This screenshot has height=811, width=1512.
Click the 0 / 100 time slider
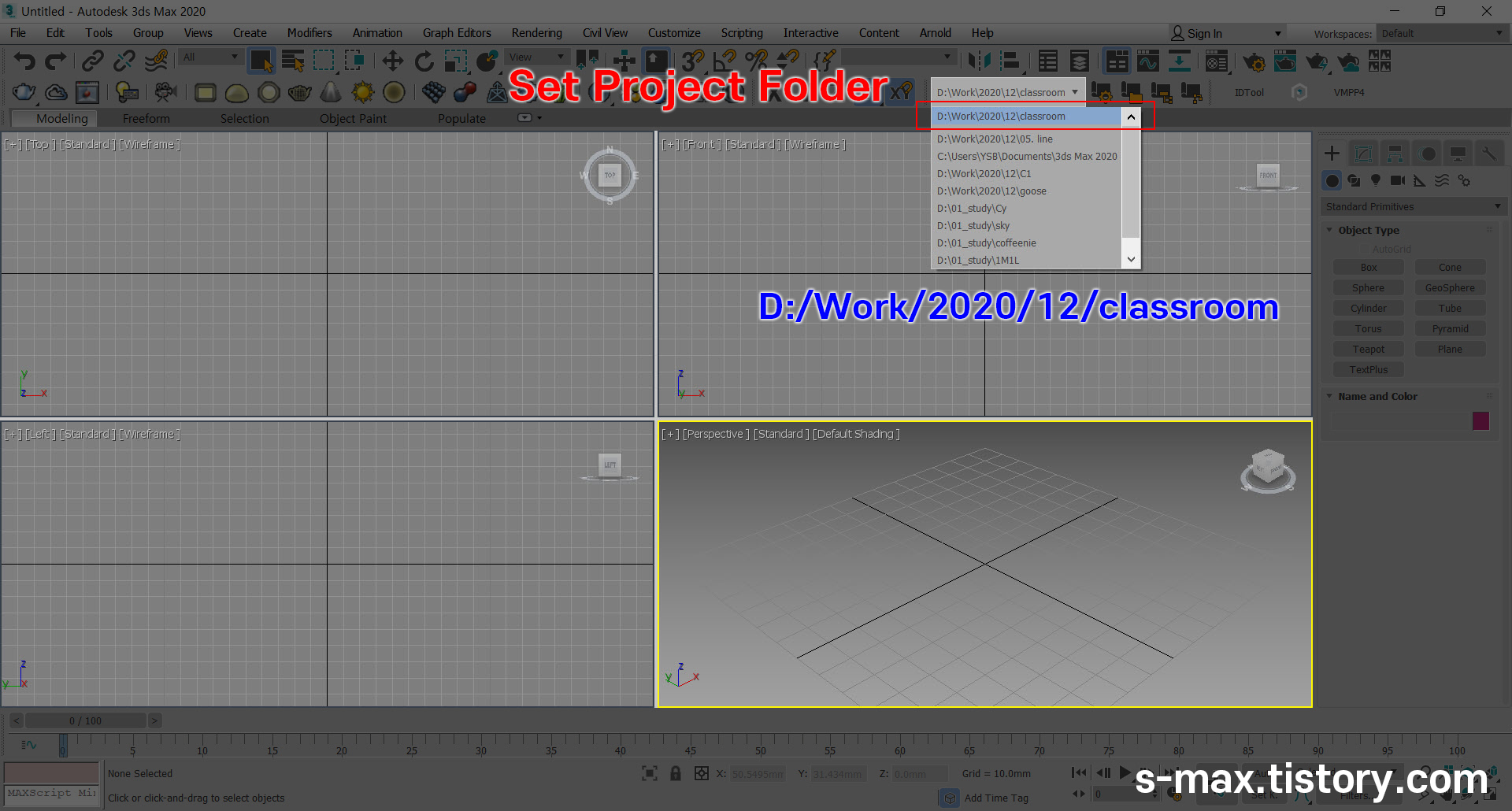pos(85,720)
